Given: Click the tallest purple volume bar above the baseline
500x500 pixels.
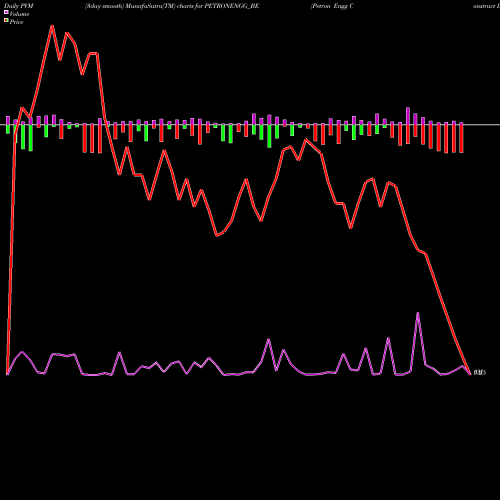Looking at the screenshot, I should [x=408, y=116].
